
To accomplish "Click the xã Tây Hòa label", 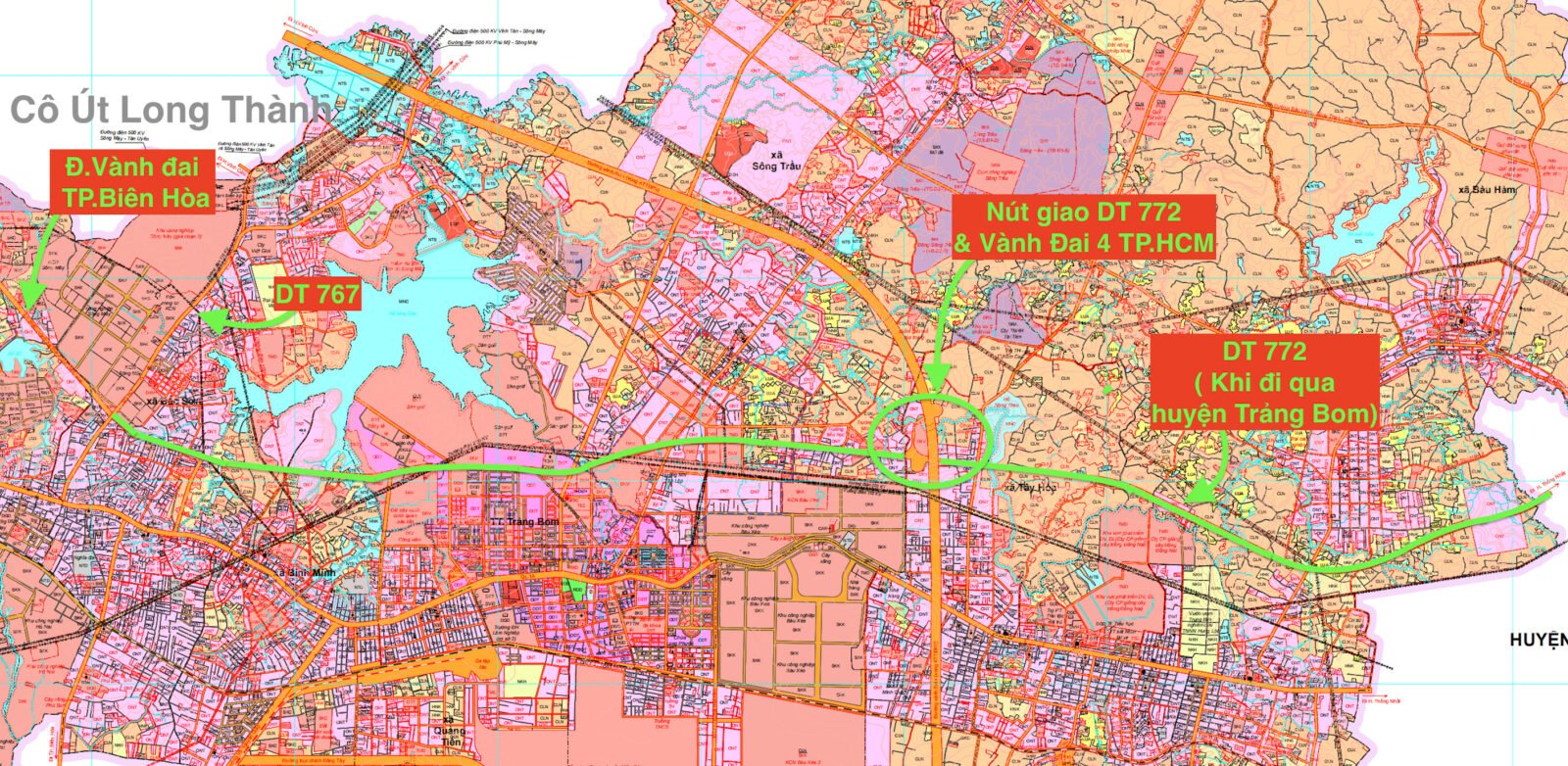I will point(1014,487).
